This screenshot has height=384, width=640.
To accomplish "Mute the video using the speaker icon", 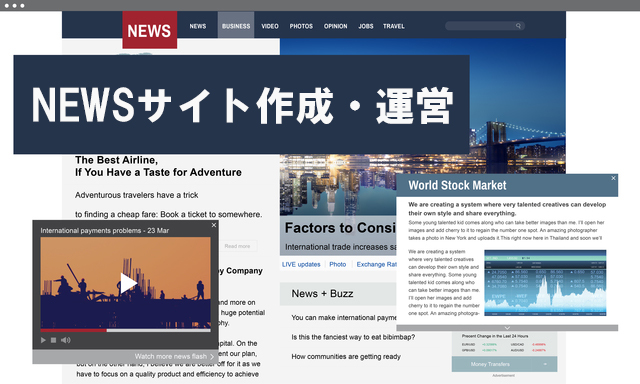I will pos(66,340).
